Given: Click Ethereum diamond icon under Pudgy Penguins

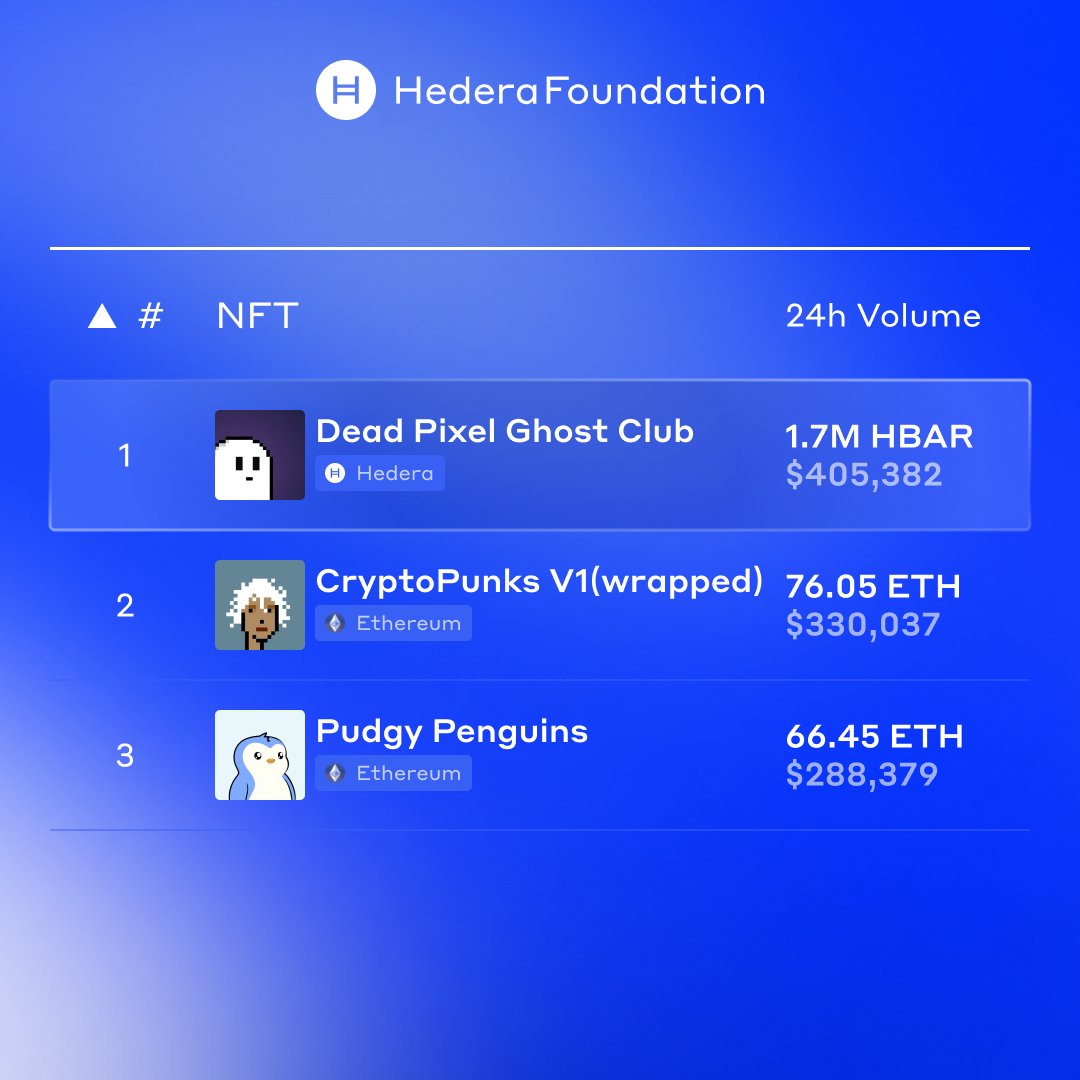Looking at the screenshot, I should [x=335, y=773].
